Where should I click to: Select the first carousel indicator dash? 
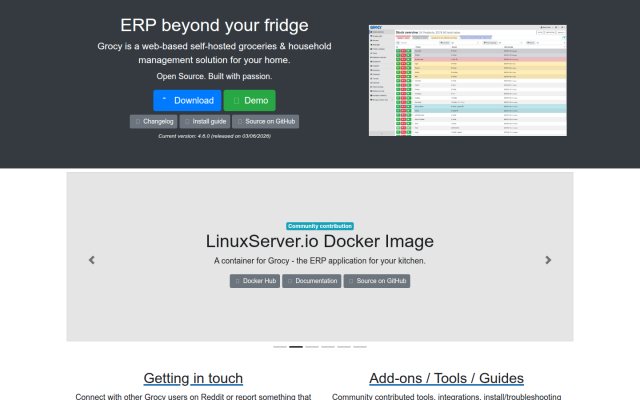(280, 347)
